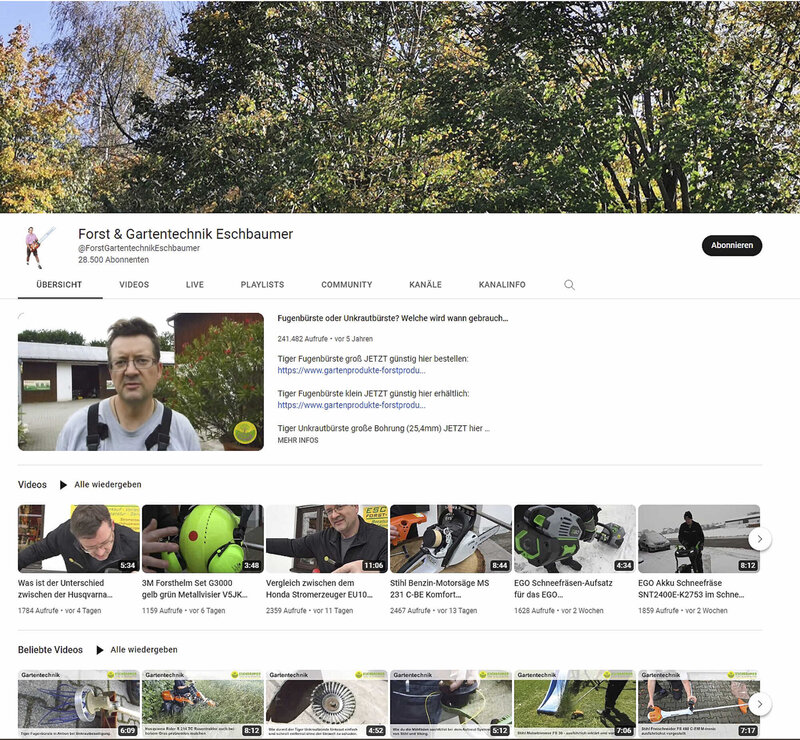Click 'Alle wiedergeben' next to Beliebte Videos
Viewport: 800px width, 740px height.
click(144, 650)
